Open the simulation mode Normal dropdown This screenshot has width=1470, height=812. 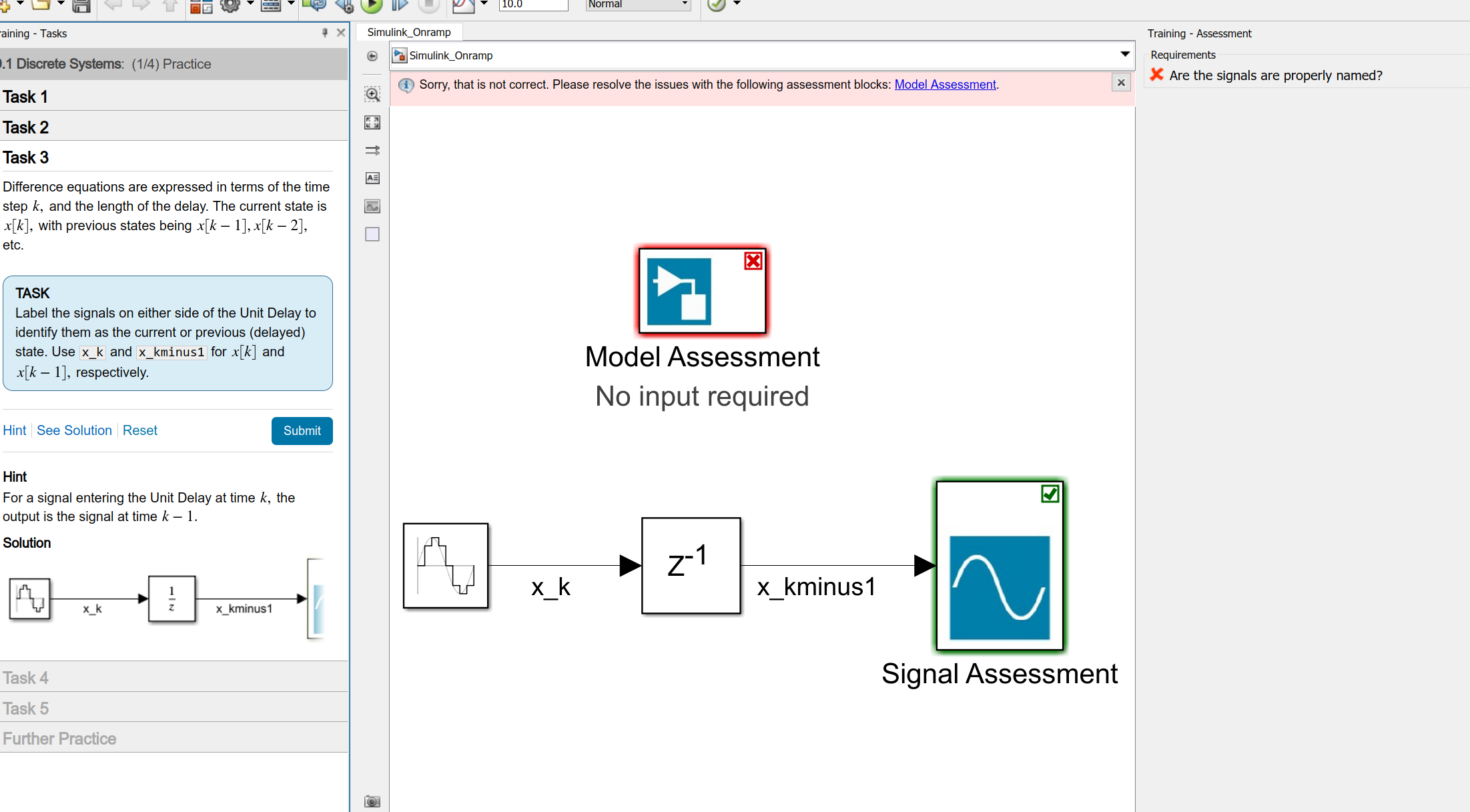(637, 5)
